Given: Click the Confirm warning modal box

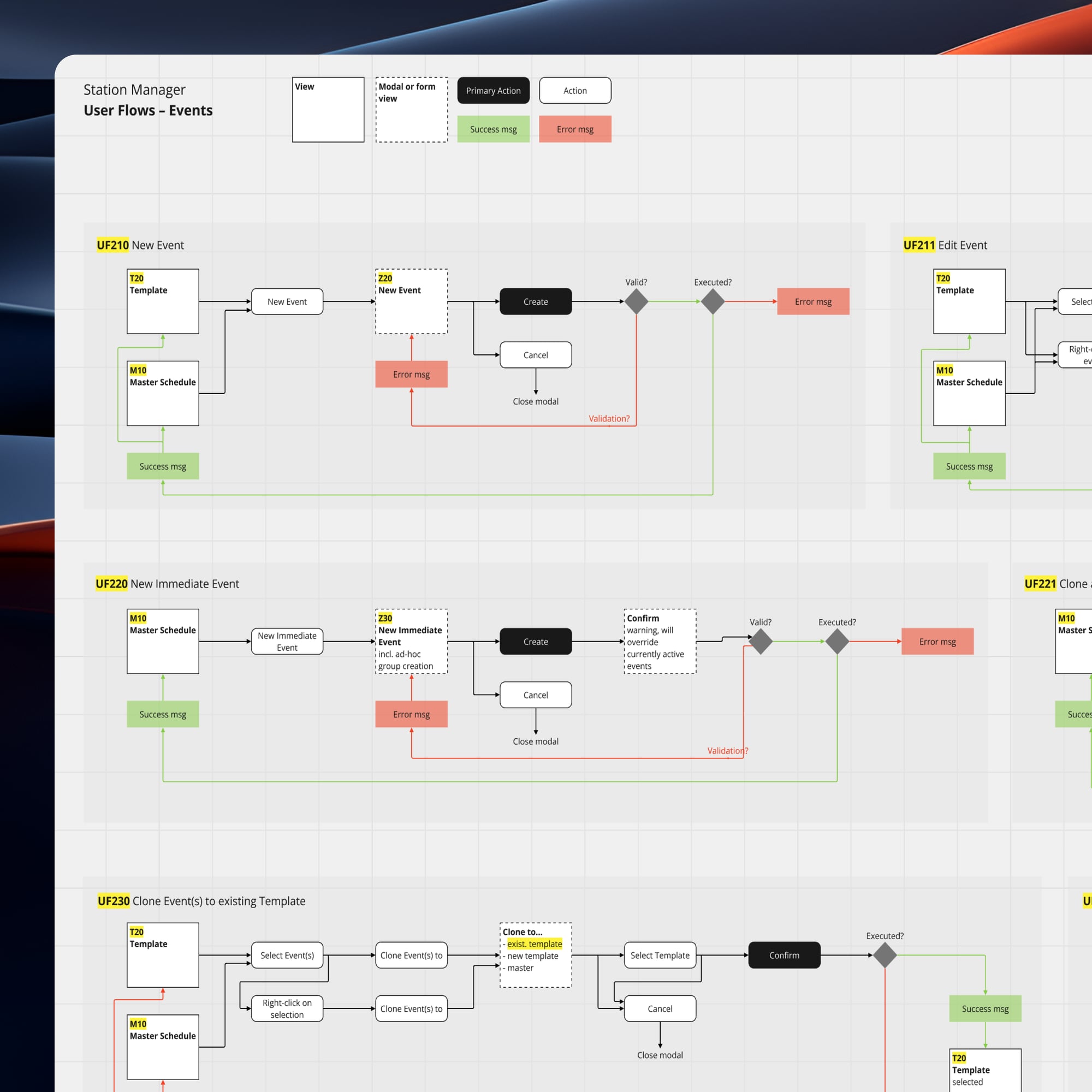Looking at the screenshot, I should tap(660, 642).
